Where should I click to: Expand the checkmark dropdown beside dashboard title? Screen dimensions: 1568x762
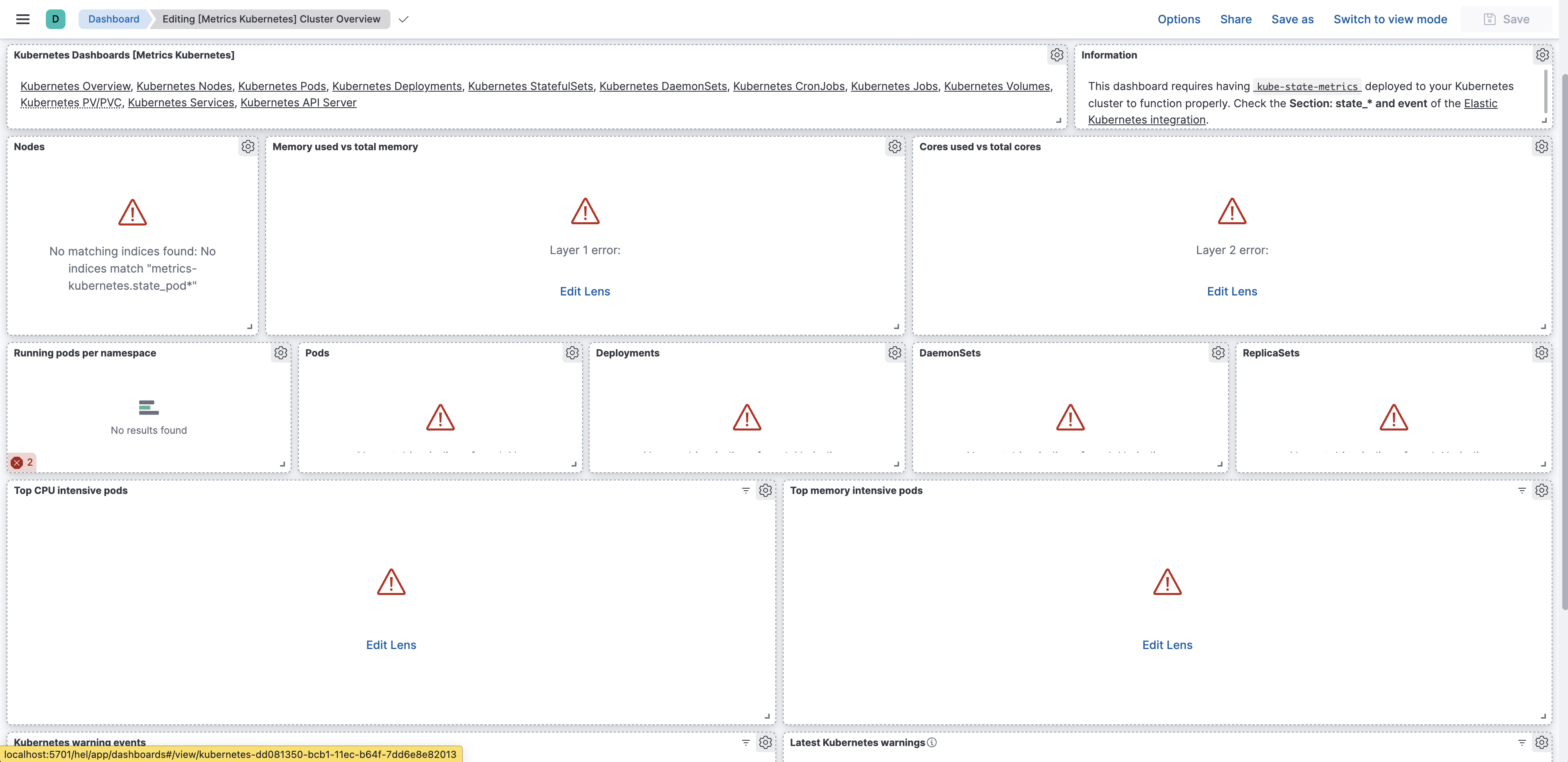[404, 19]
